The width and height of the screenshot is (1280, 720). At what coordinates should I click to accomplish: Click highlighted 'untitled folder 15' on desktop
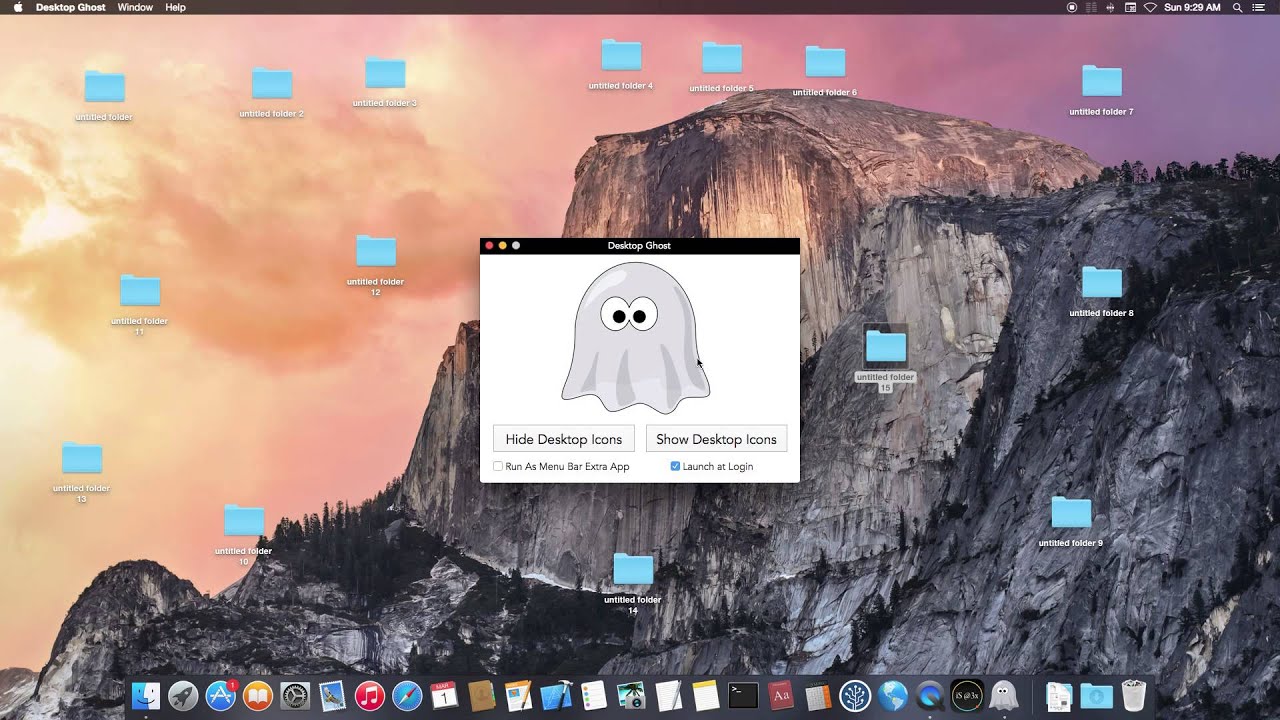click(886, 357)
